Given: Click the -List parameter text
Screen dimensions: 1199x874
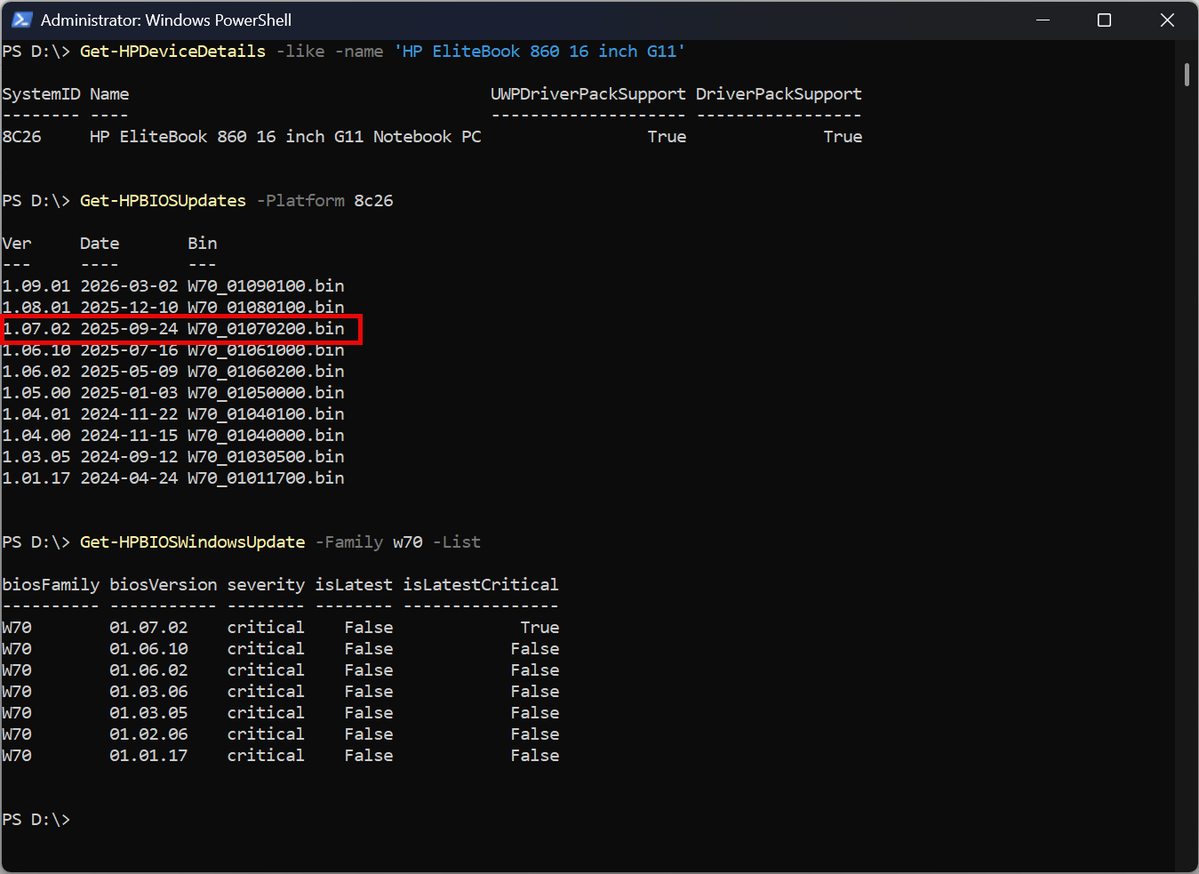Looking at the screenshot, I should [x=457, y=542].
